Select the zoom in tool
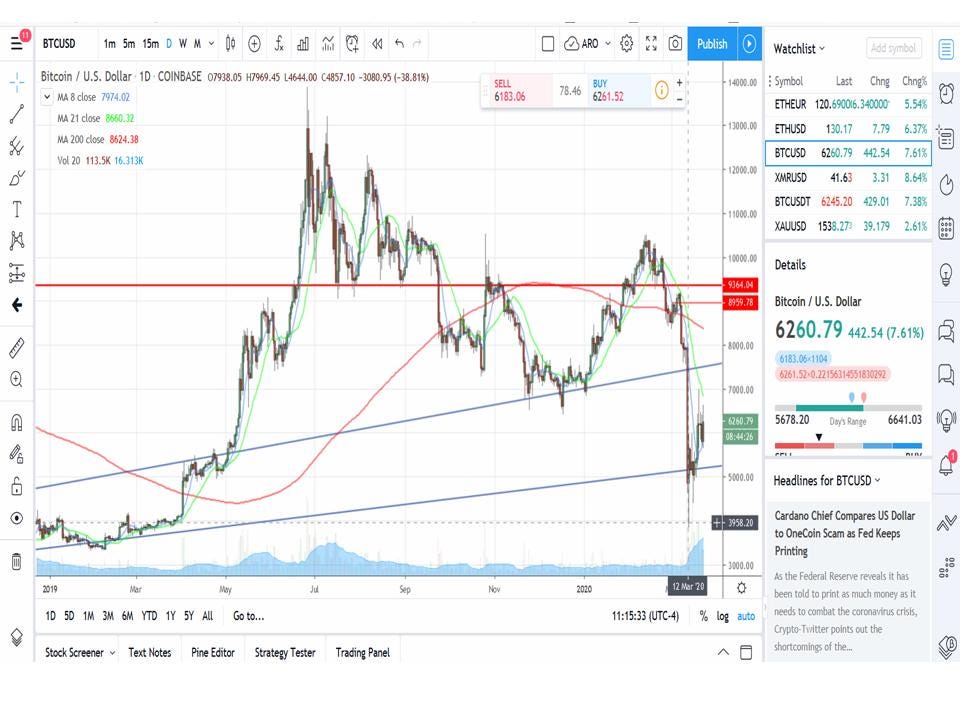The width and height of the screenshot is (960, 720). coord(17,380)
